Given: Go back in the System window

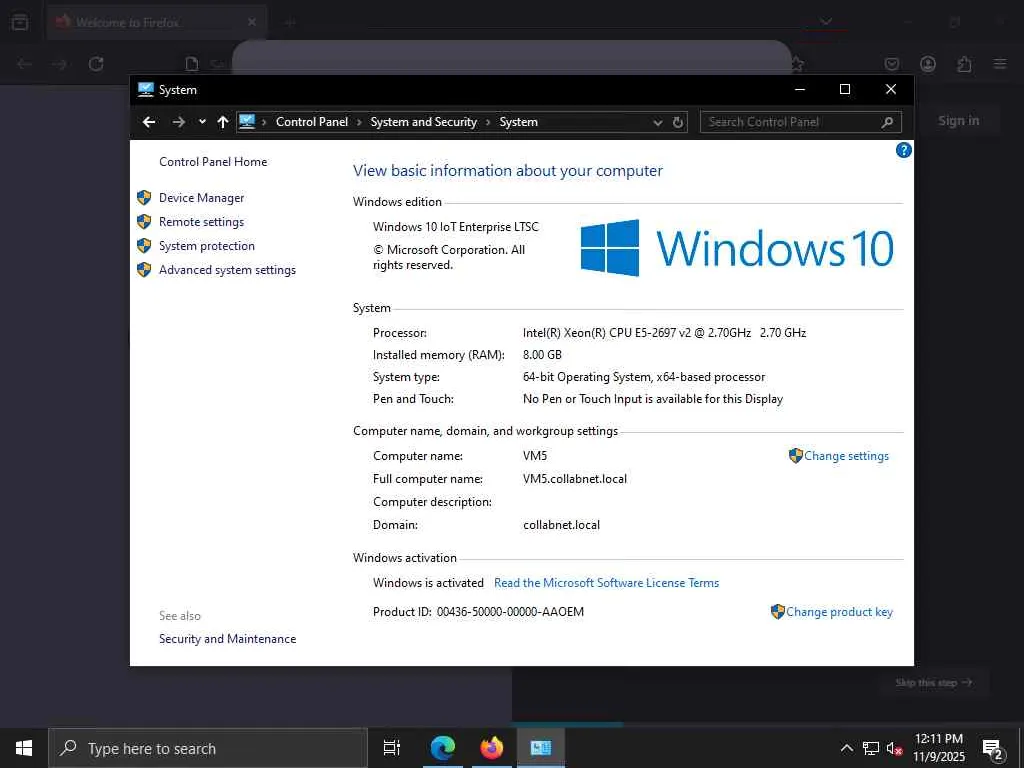Looking at the screenshot, I should click(x=149, y=122).
